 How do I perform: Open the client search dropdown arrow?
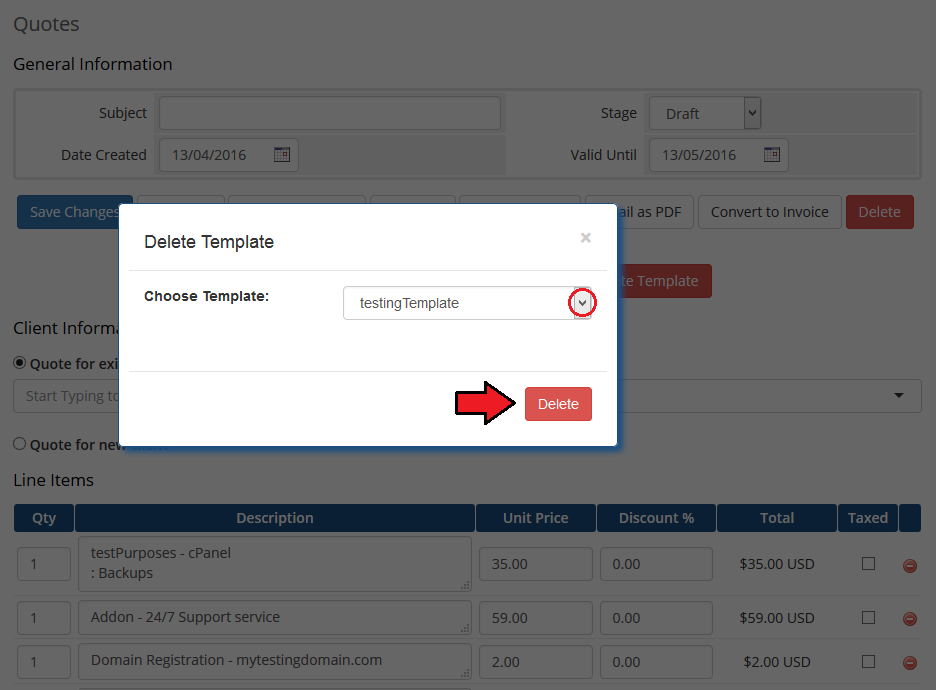tap(898, 396)
